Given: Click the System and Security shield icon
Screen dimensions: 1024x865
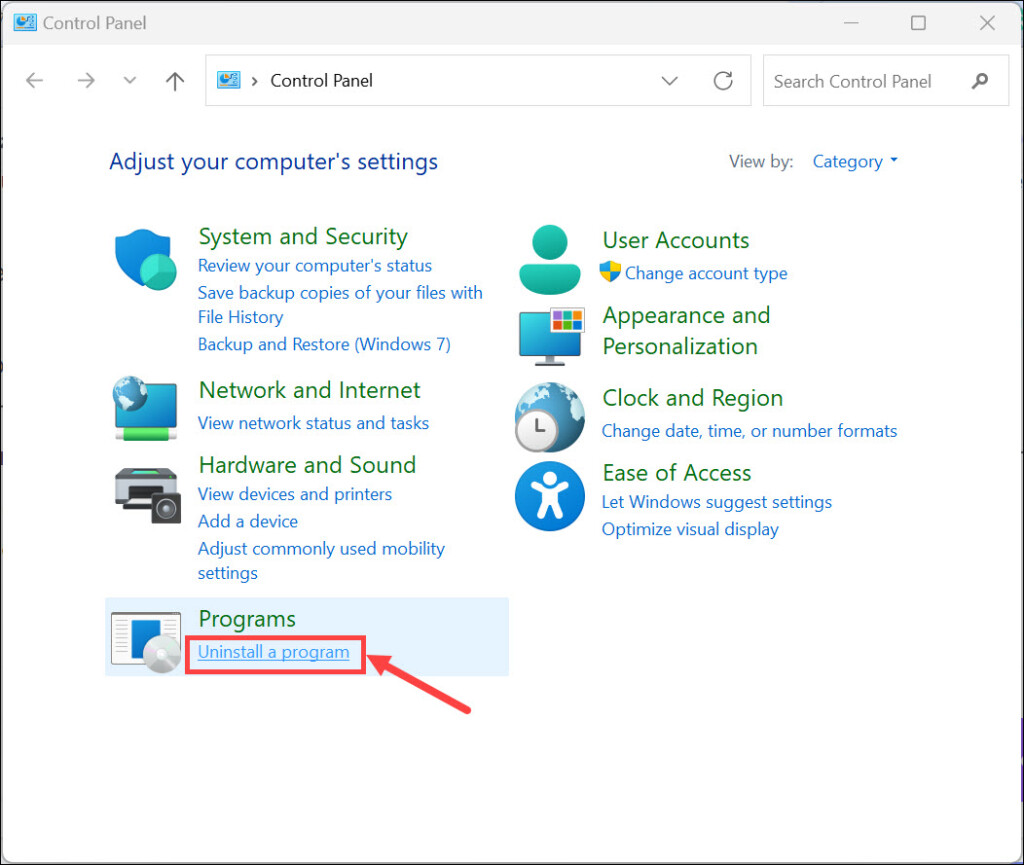Looking at the screenshot, I should (x=146, y=259).
